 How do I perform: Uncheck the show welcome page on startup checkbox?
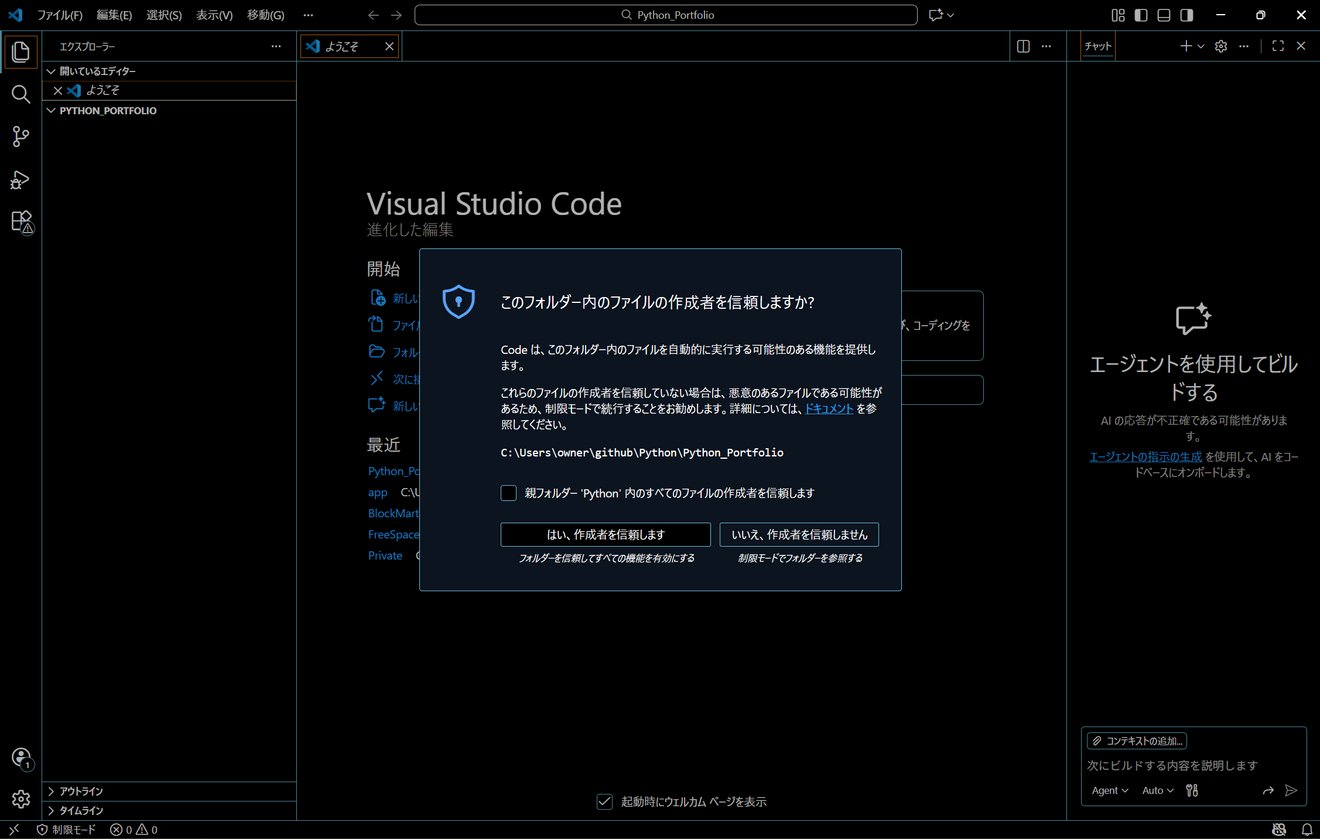pyautogui.click(x=605, y=801)
